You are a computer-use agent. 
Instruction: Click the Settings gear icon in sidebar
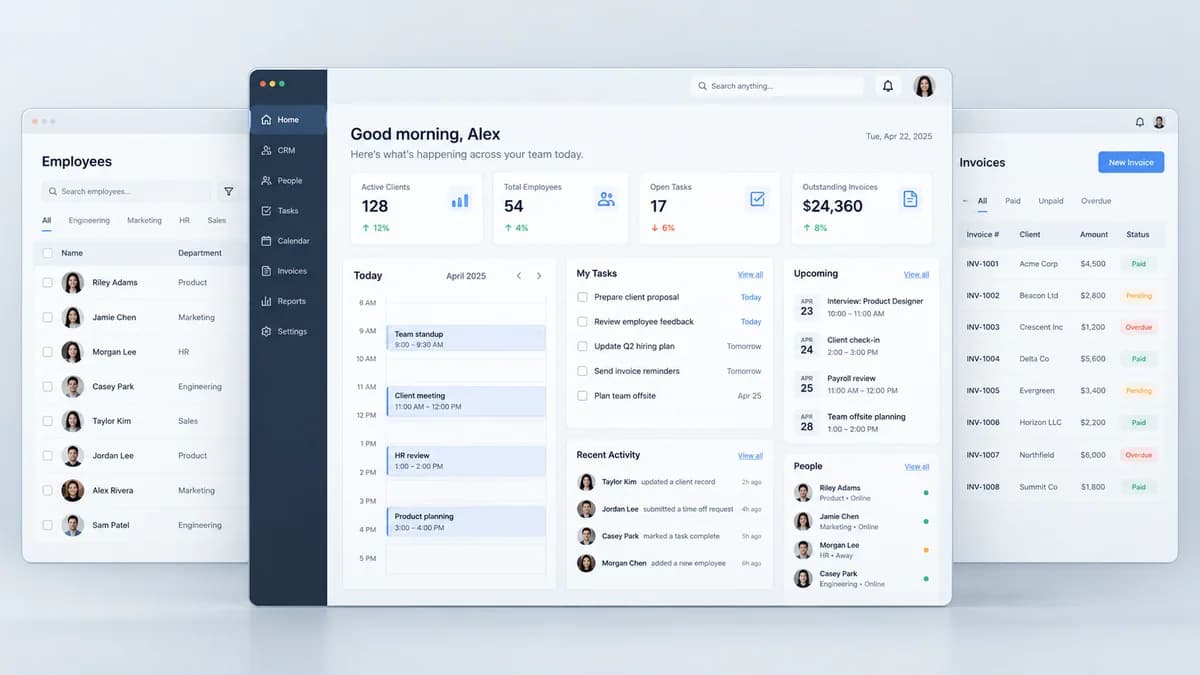[266, 331]
